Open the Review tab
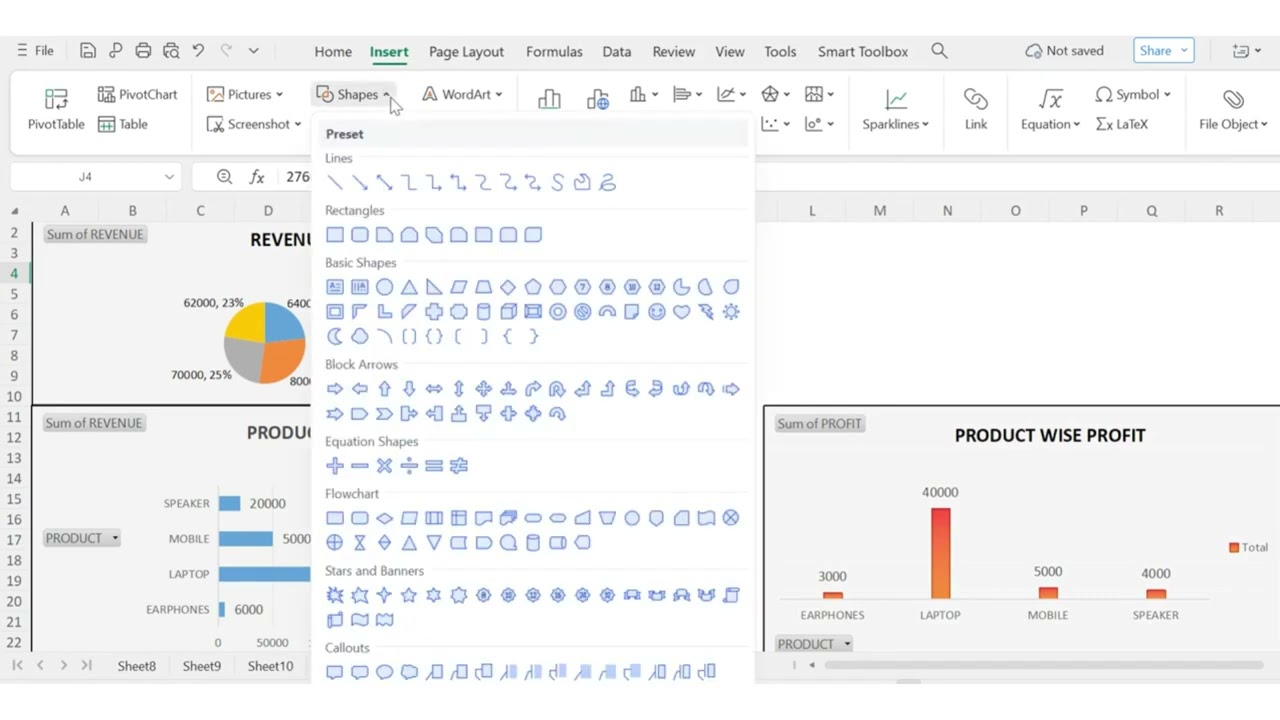The width and height of the screenshot is (1280, 720). [674, 51]
